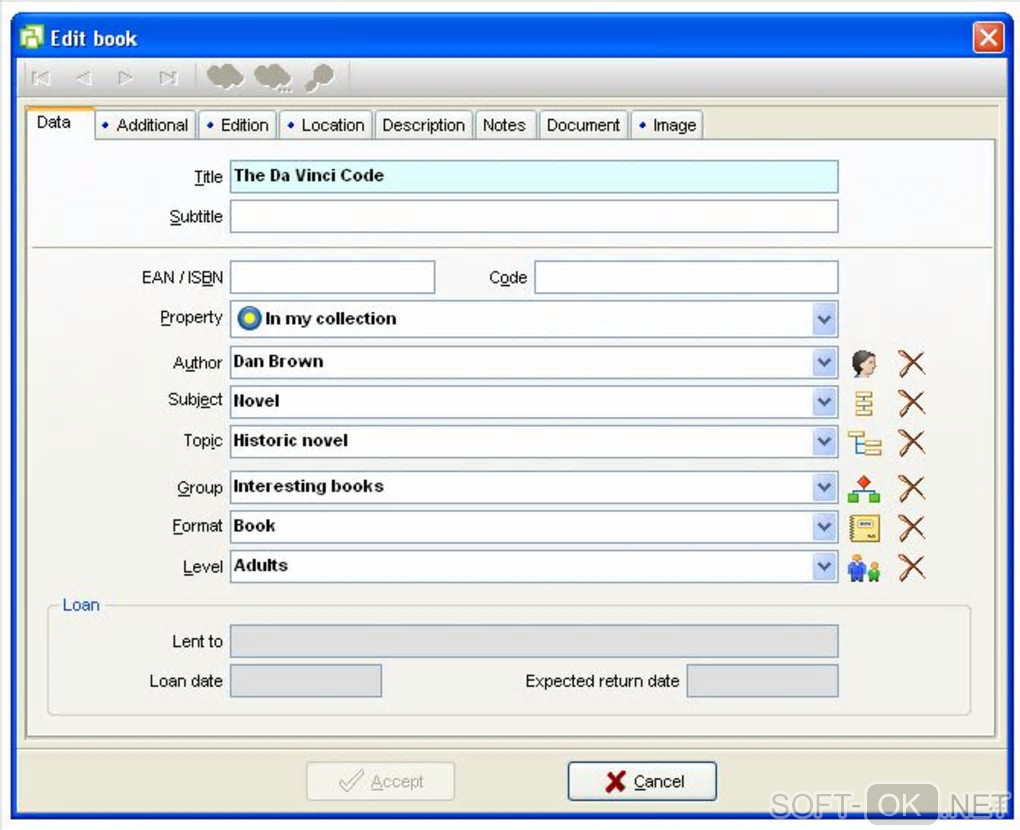The image size is (1020, 830).
Task: Expand the Subject dropdown arrow
Action: [x=824, y=403]
